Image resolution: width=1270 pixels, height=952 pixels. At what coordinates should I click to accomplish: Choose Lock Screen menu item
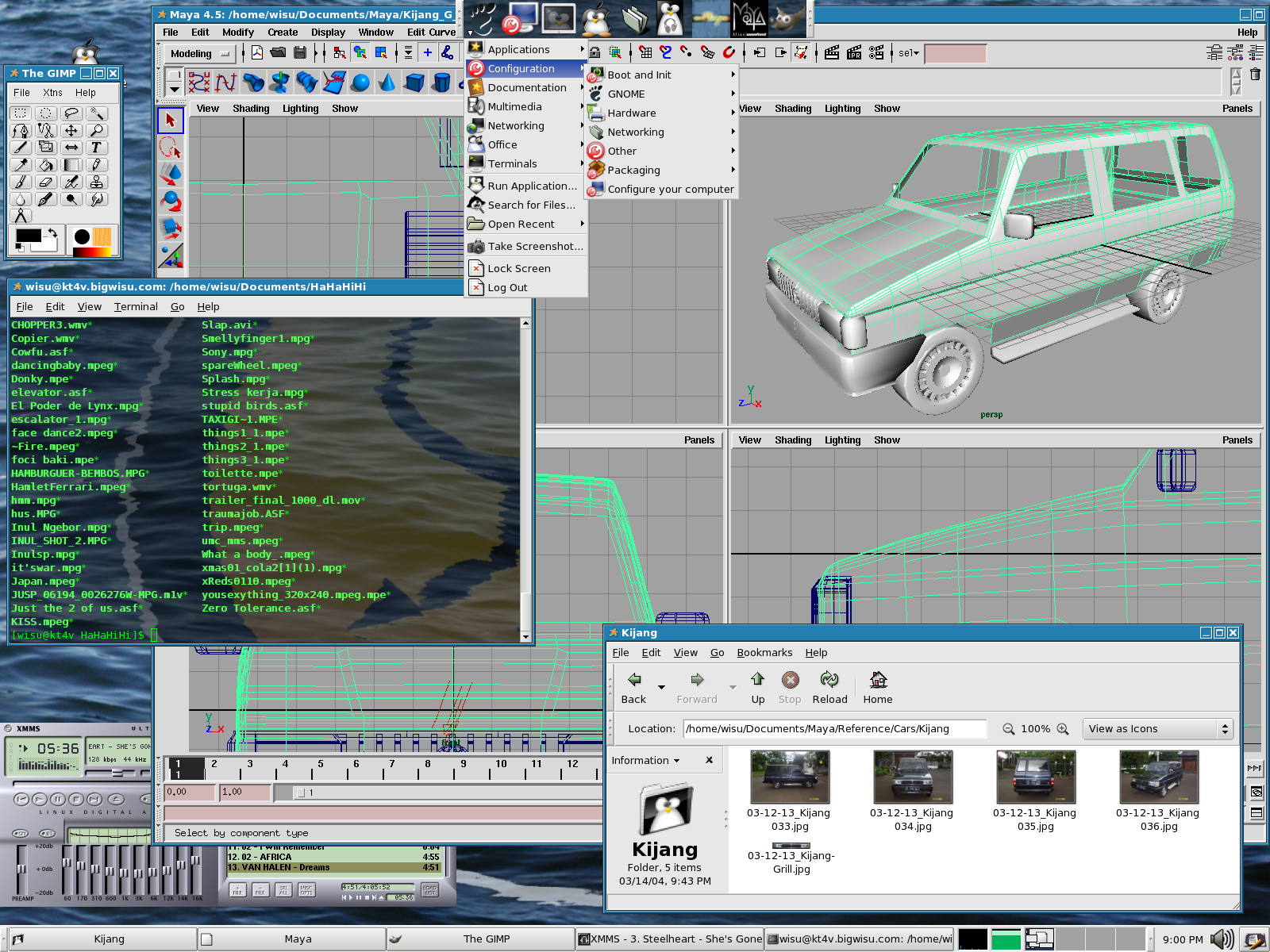526,268
